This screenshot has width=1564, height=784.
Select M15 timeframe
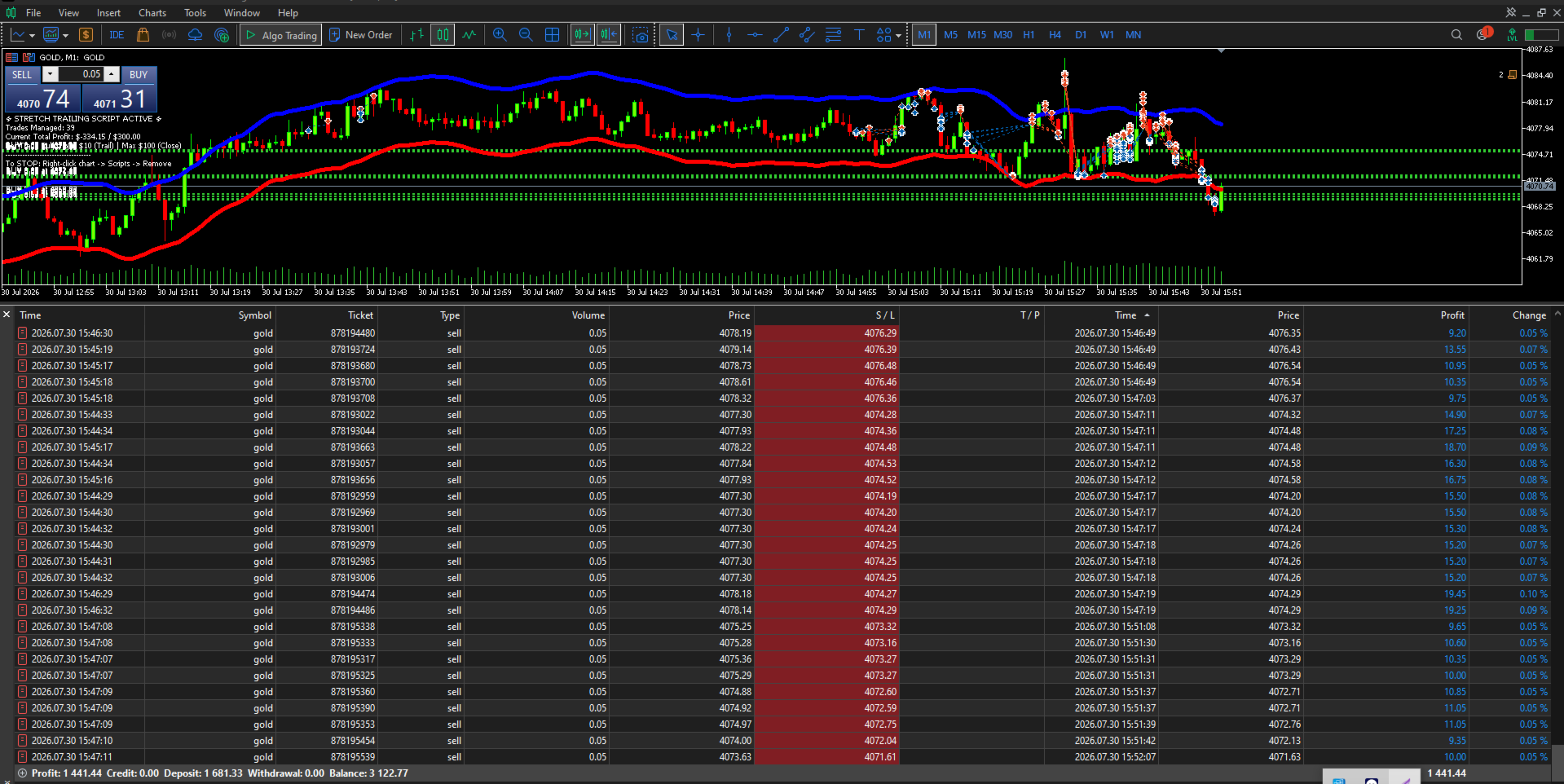click(976, 35)
